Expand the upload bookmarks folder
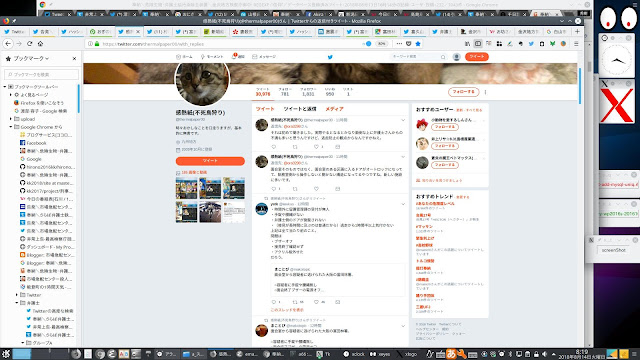The height and width of the screenshot is (360, 640). (11, 119)
